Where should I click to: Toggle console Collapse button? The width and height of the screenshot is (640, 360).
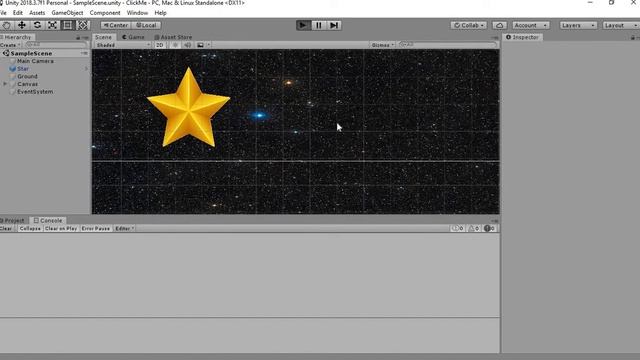click(x=30, y=229)
